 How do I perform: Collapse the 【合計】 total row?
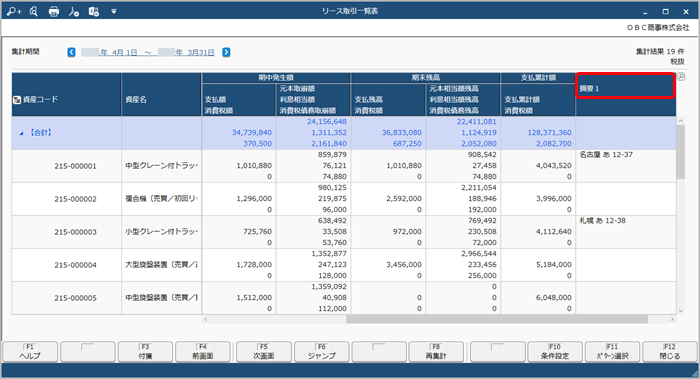pyautogui.click(x=21, y=133)
